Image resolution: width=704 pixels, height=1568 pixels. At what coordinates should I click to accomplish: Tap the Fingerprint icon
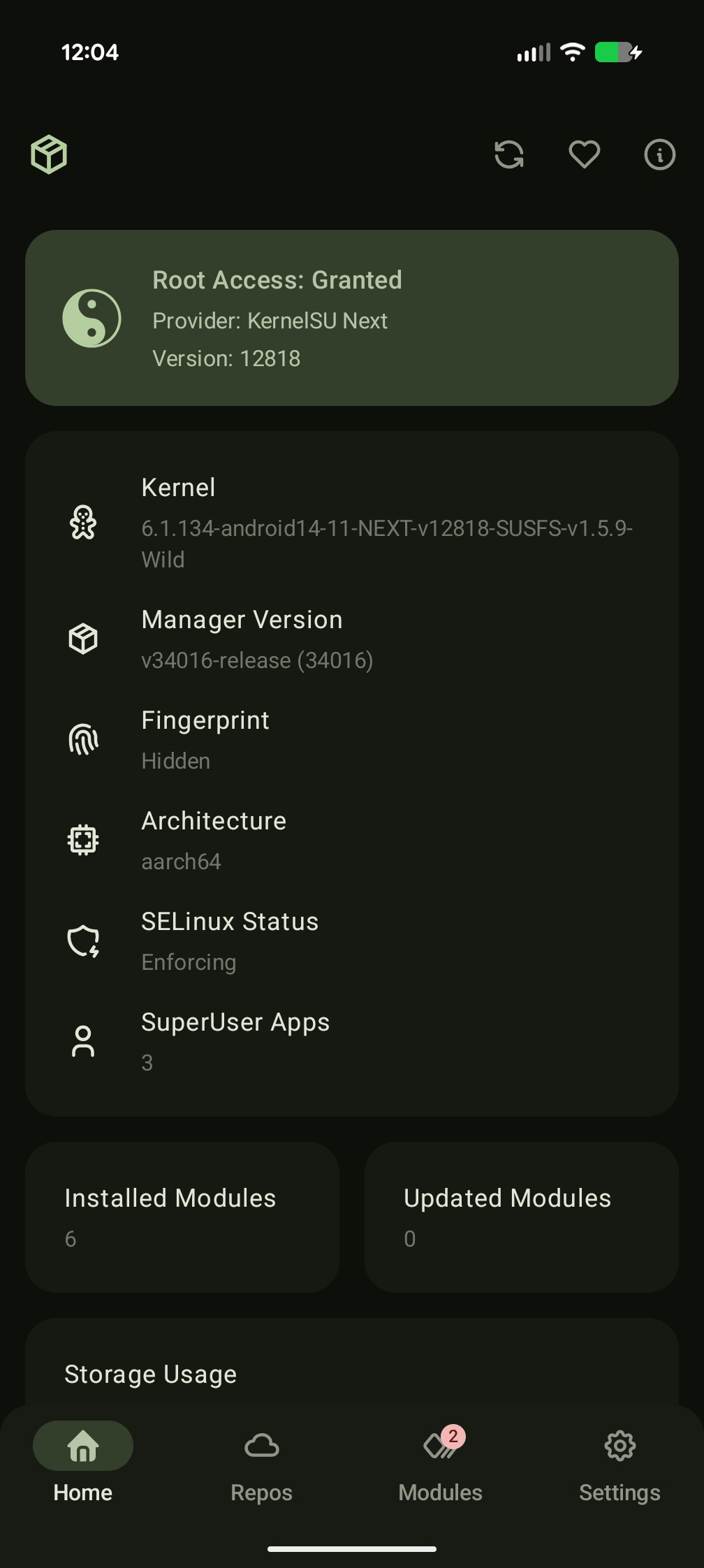pyautogui.click(x=83, y=739)
